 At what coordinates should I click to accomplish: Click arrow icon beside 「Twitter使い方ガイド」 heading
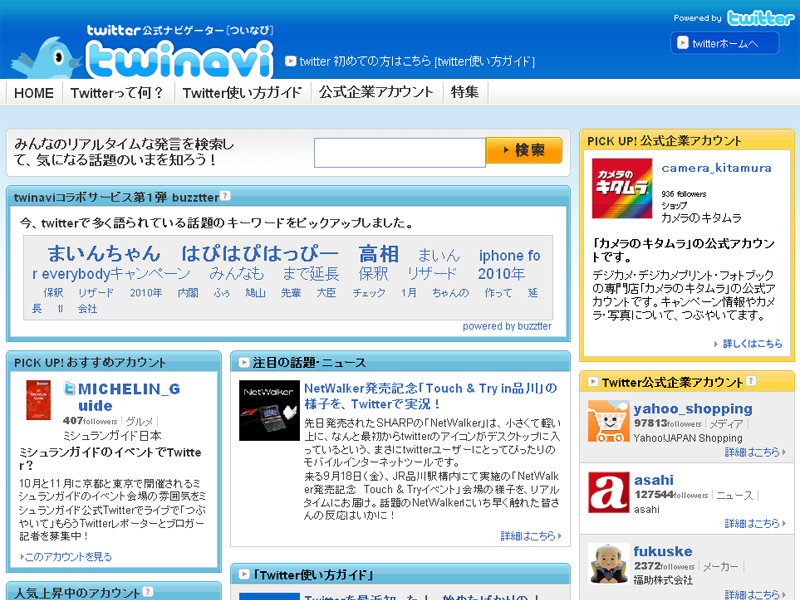point(244,574)
